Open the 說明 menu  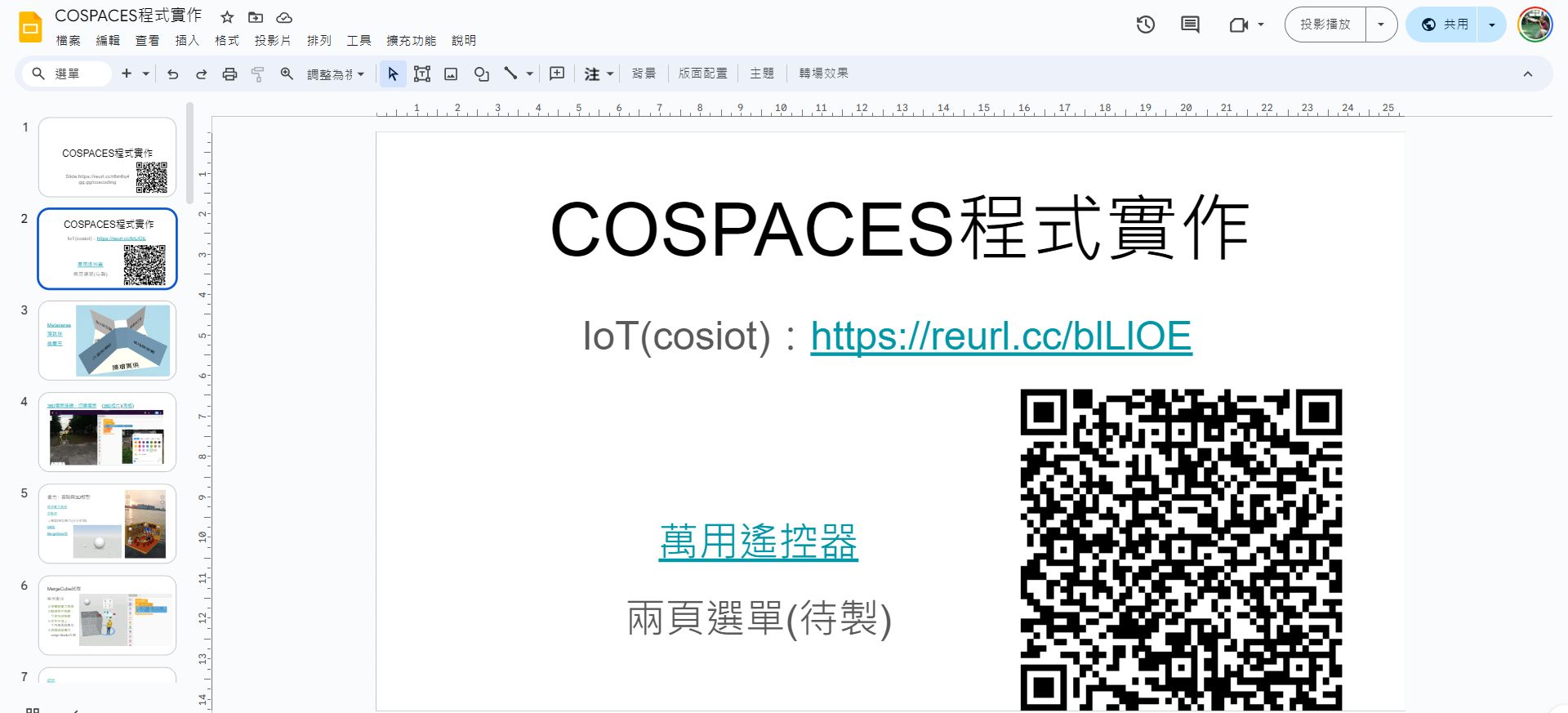[x=464, y=40]
